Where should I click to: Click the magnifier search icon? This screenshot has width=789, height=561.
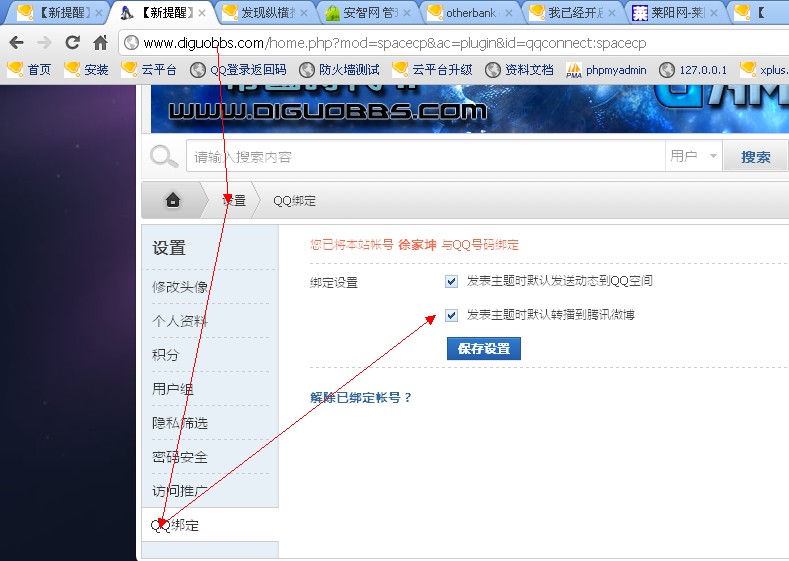tap(164, 156)
